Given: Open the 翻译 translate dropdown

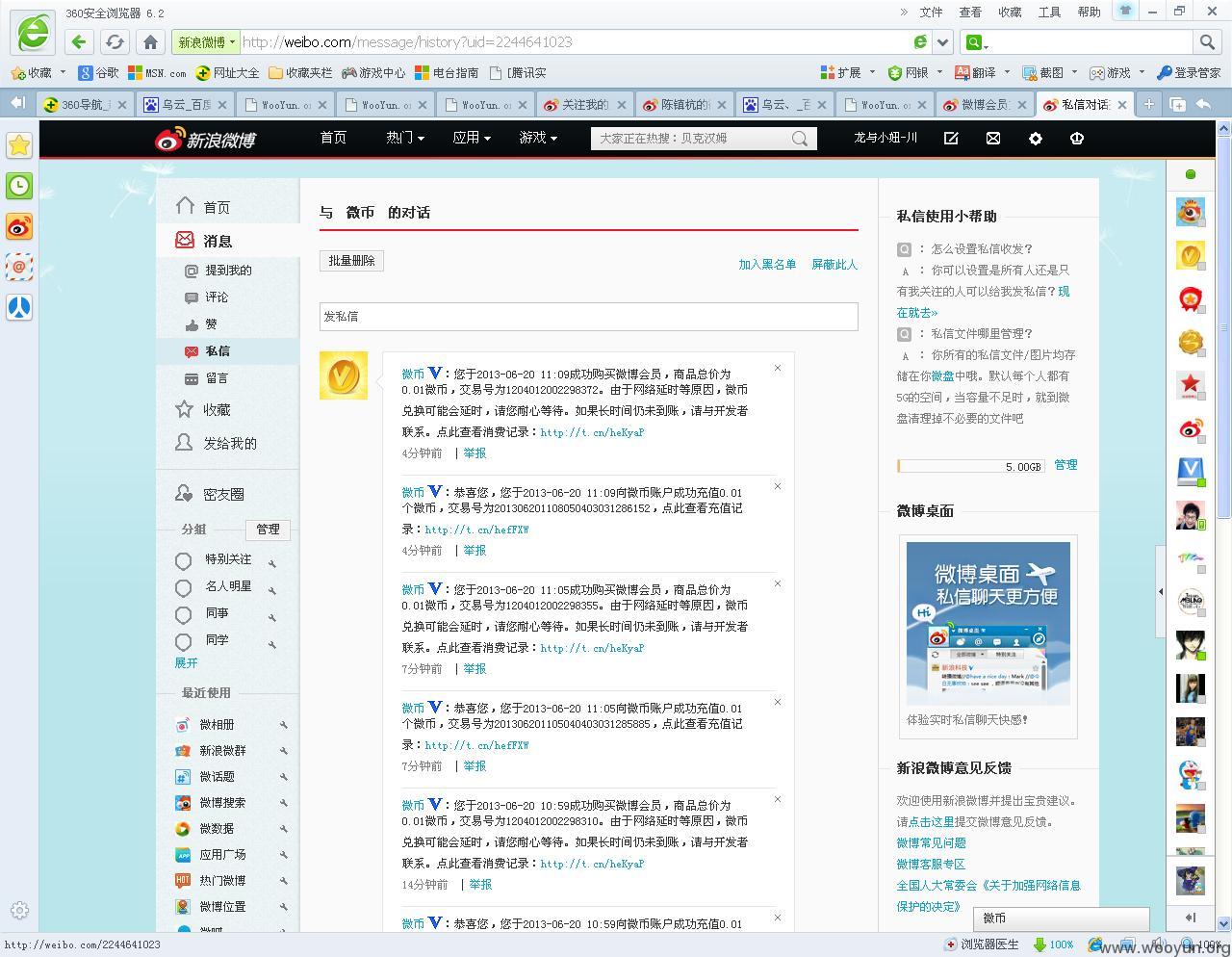Looking at the screenshot, I should click(983, 72).
